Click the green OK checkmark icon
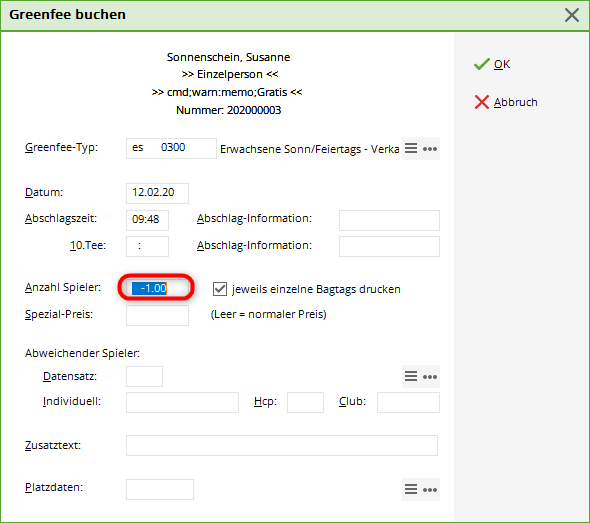The width and height of the screenshot is (590, 523). click(482, 64)
